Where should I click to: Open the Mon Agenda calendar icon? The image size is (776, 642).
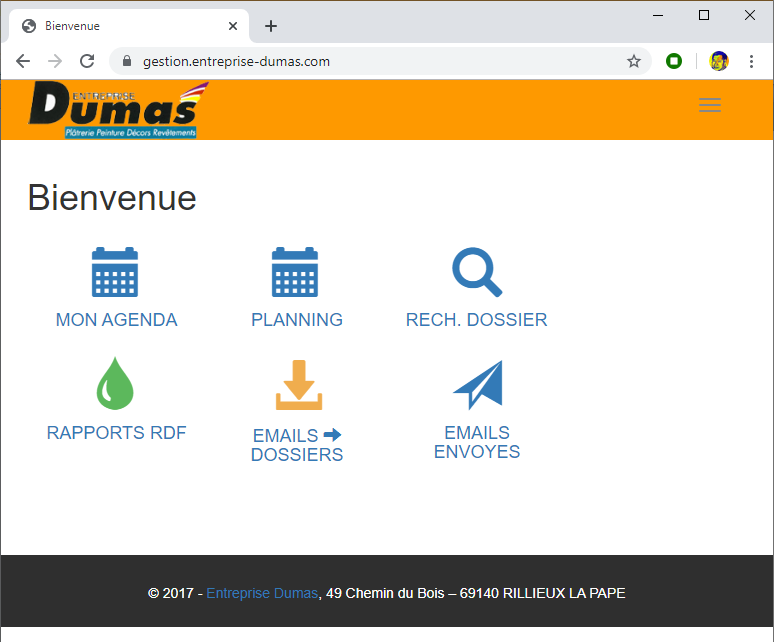tap(115, 272)
